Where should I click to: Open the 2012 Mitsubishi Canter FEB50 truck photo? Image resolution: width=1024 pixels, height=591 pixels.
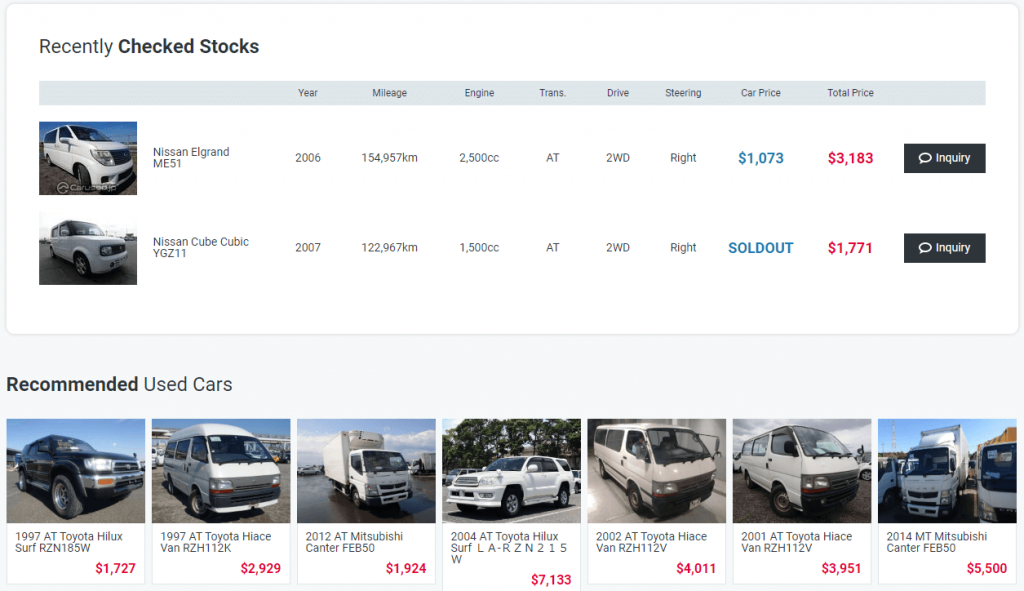click(366, 470)
